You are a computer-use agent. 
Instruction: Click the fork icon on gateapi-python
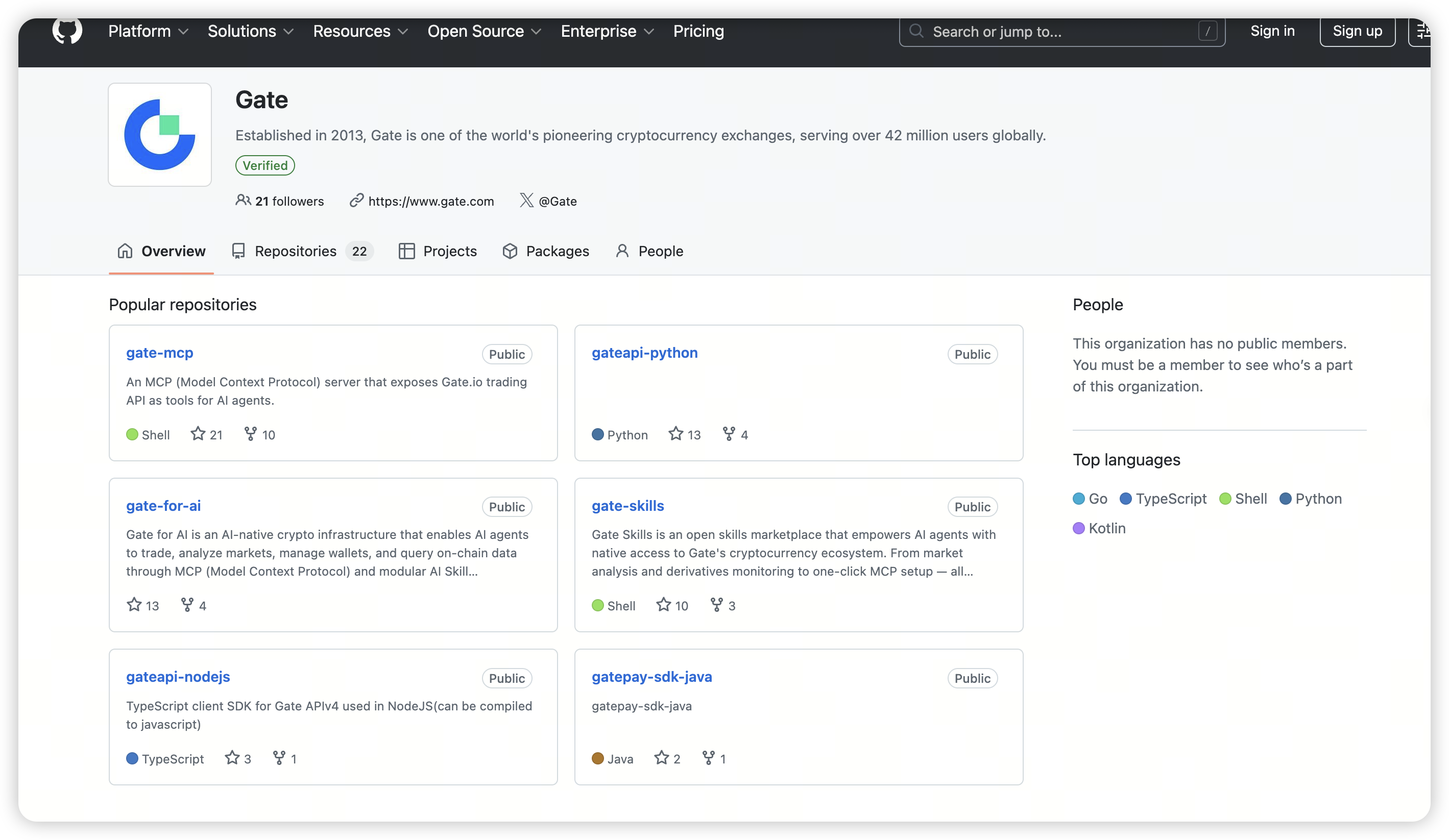pyautogui.click(x=729, y=434)
